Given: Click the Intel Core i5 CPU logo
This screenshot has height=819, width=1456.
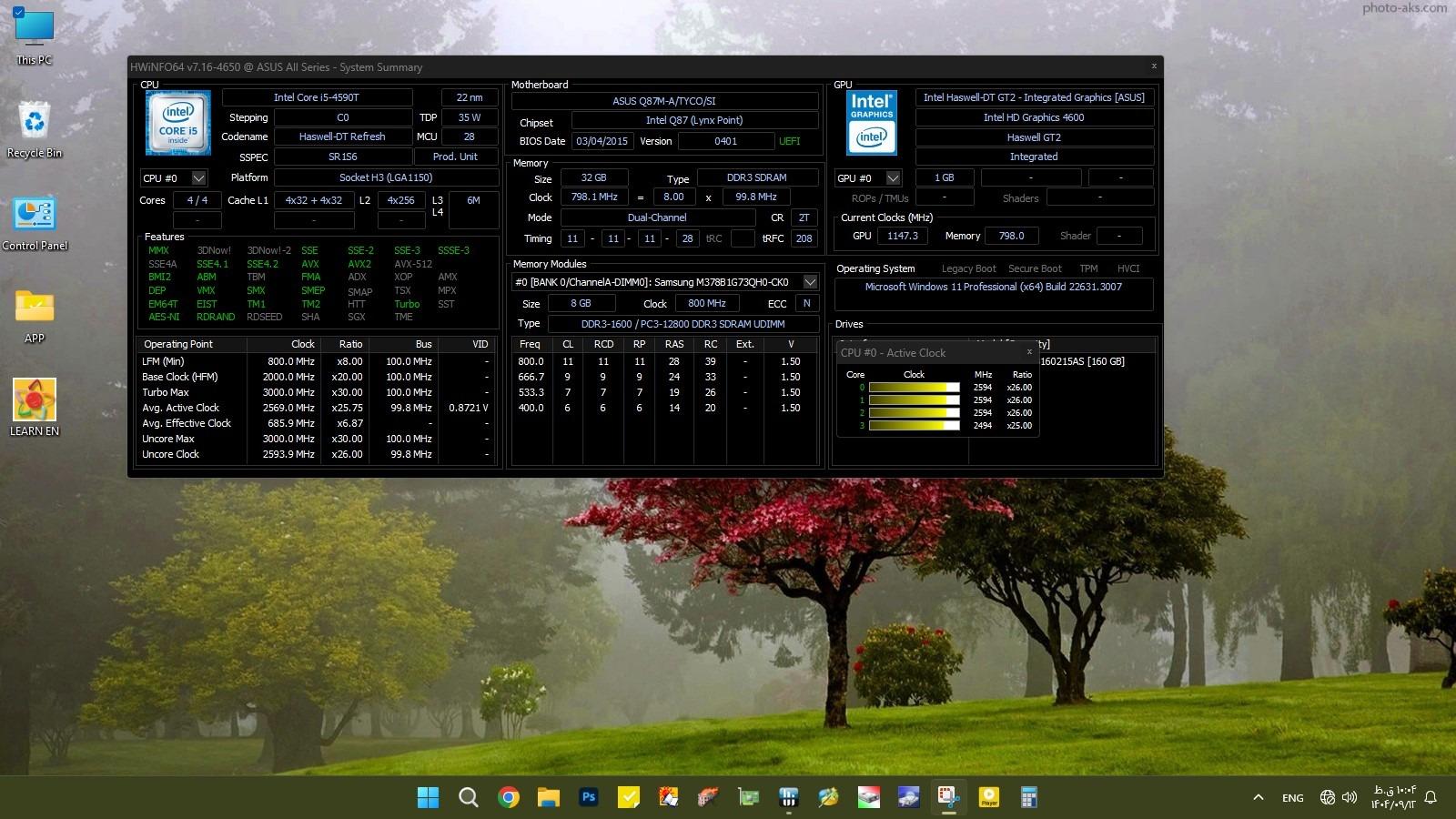Looking at the screenshot, I should point(178,123).
